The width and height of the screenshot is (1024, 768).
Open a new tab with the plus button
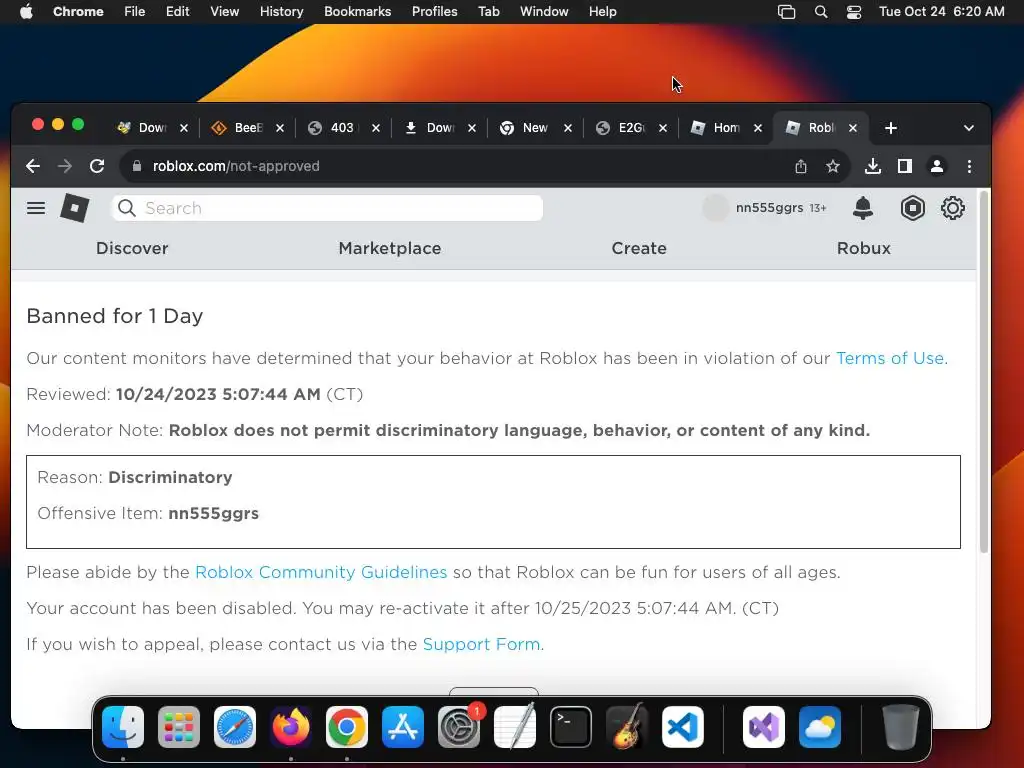(x=891, y=128)
